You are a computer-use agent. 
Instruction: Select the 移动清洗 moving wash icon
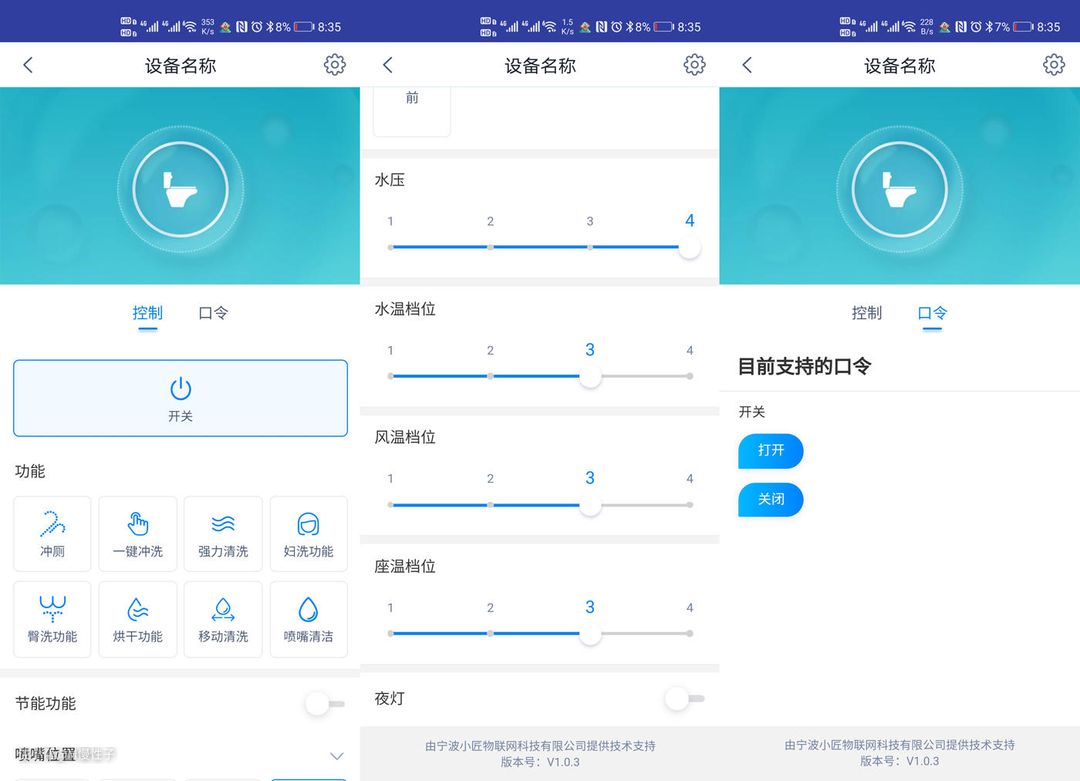pyautogui.click(x=223, y=619)
